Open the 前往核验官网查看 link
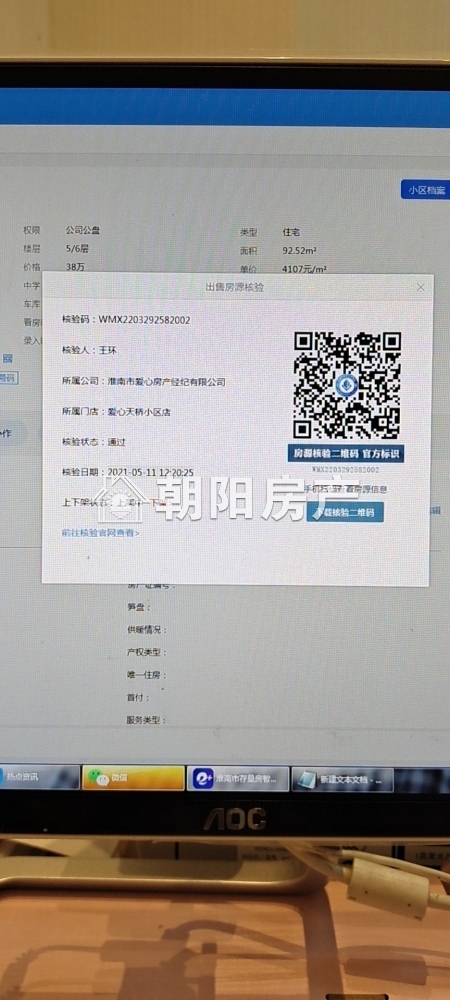This screenshot has height=1000, width=450. pos(100,532)
